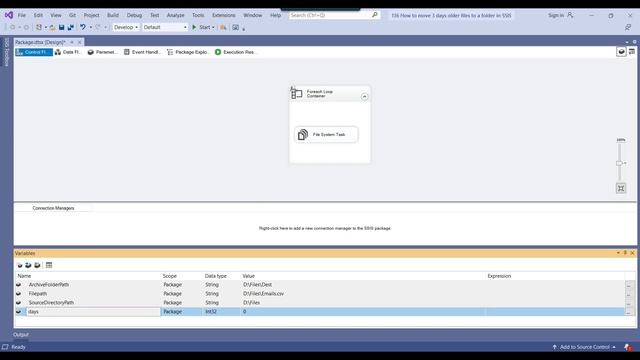Click the Live Share feedback icon

coord(628,27)
